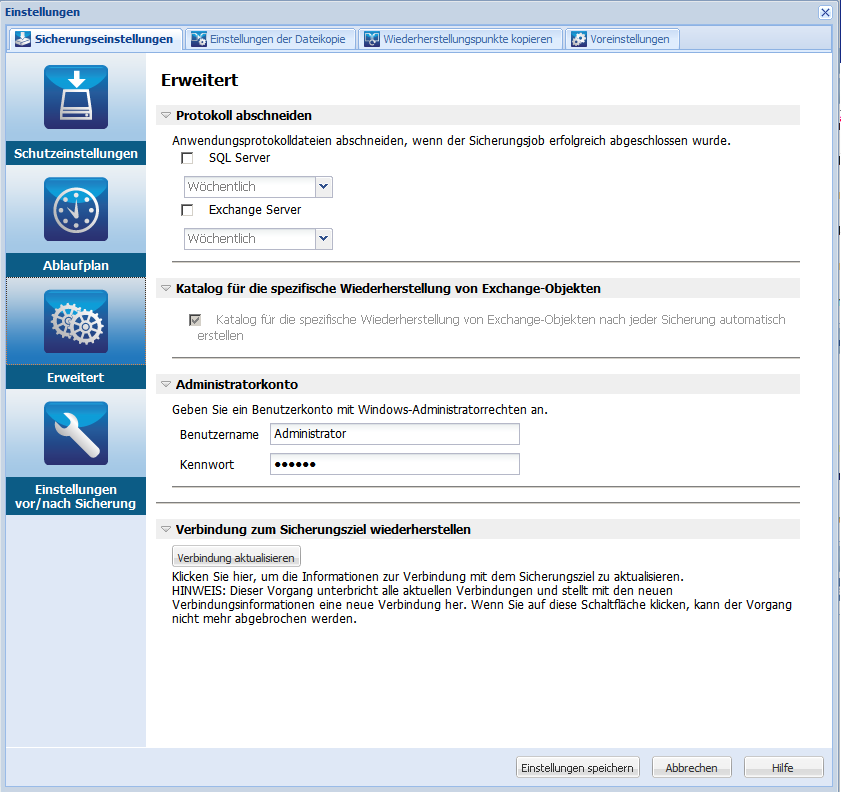The image size is (841, 792).
Task: Switch to the Voreinstellungen tab
Action: tap(622, 39)
